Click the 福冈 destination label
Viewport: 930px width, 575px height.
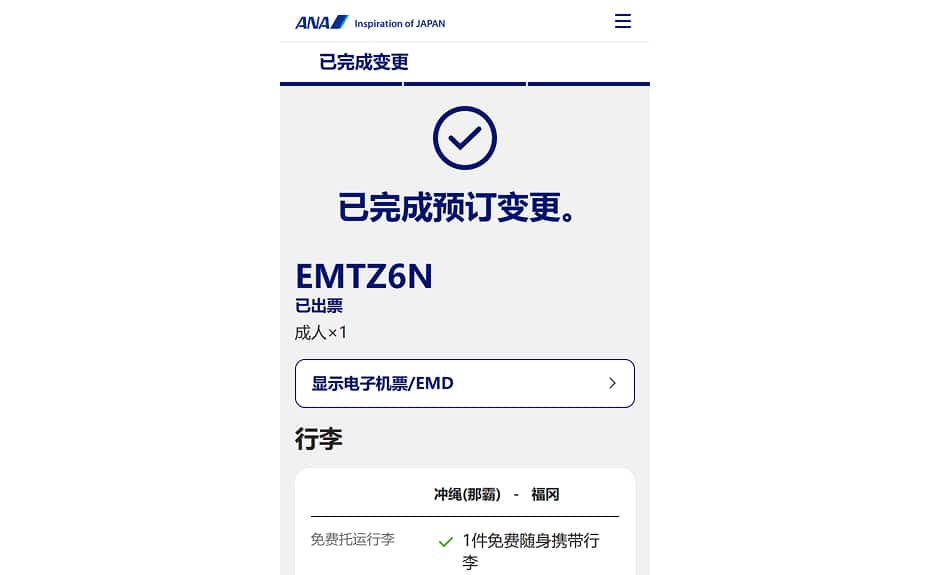pos(545,494)
